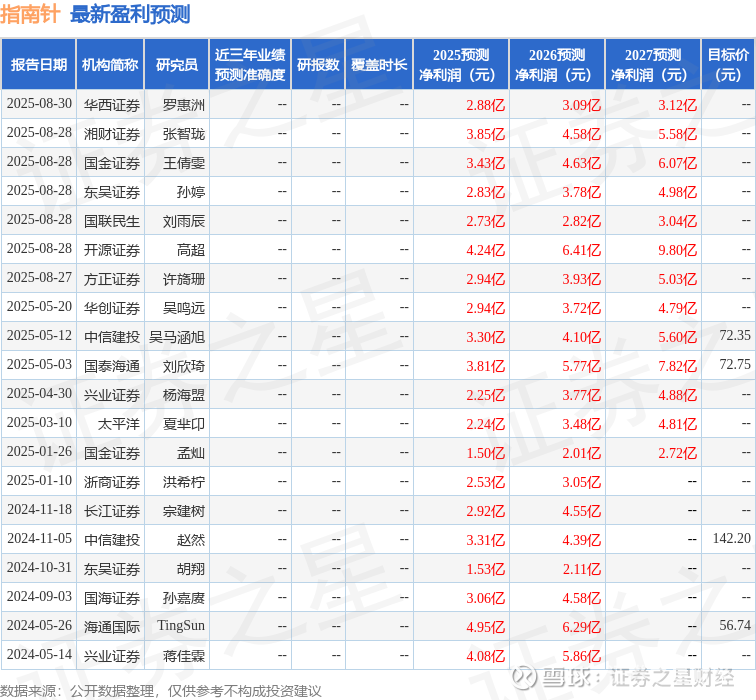Select 湘财证券 institution cell

tap(112, 134)
